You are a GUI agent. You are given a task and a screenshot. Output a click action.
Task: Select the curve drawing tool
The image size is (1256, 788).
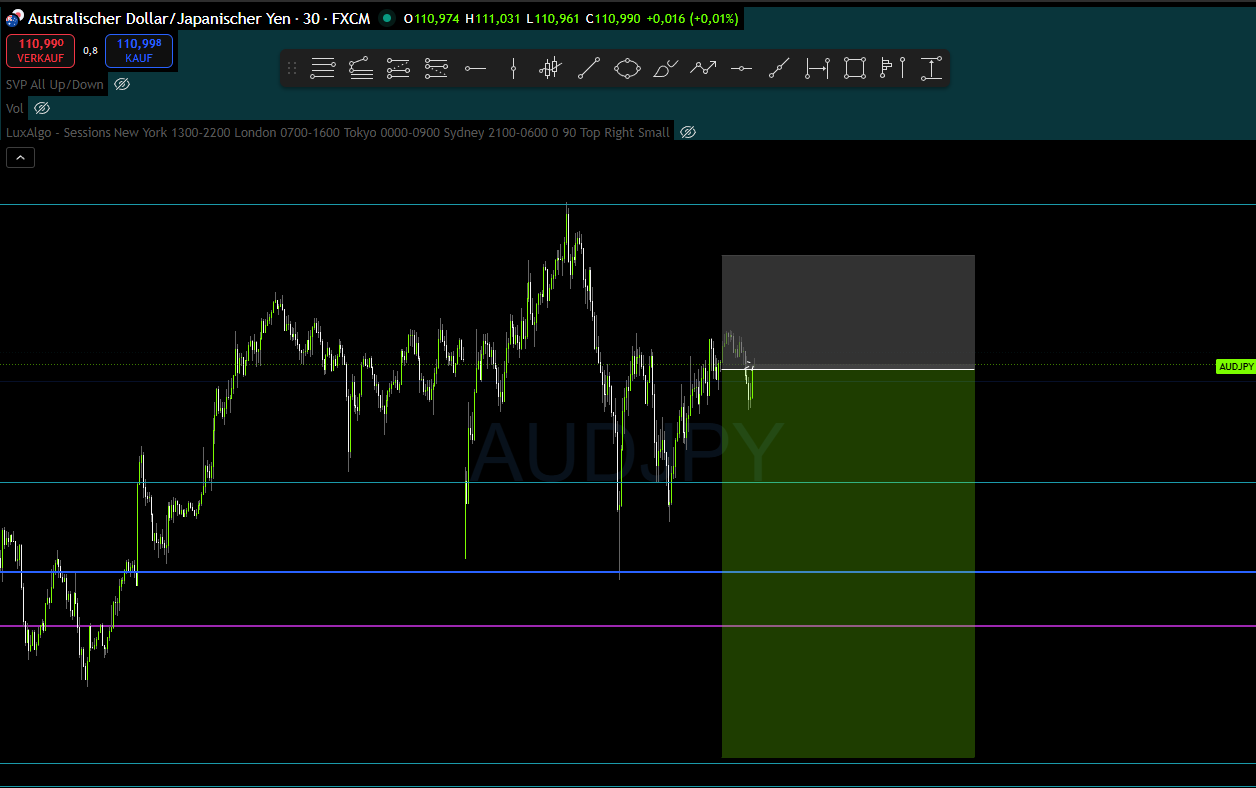tap(665, 68)
